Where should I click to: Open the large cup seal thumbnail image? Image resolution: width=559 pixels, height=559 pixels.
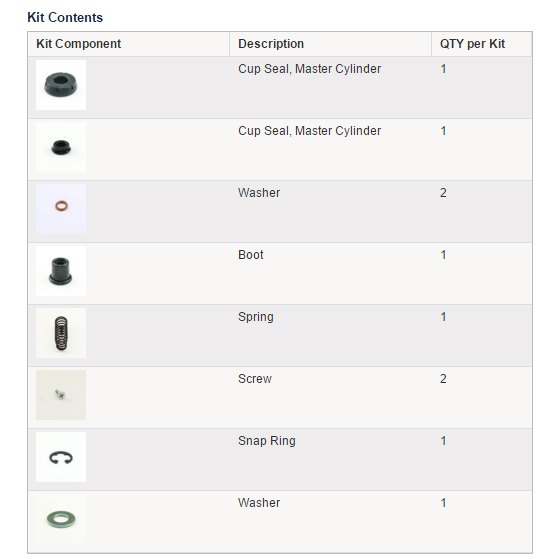pos(61,85)
